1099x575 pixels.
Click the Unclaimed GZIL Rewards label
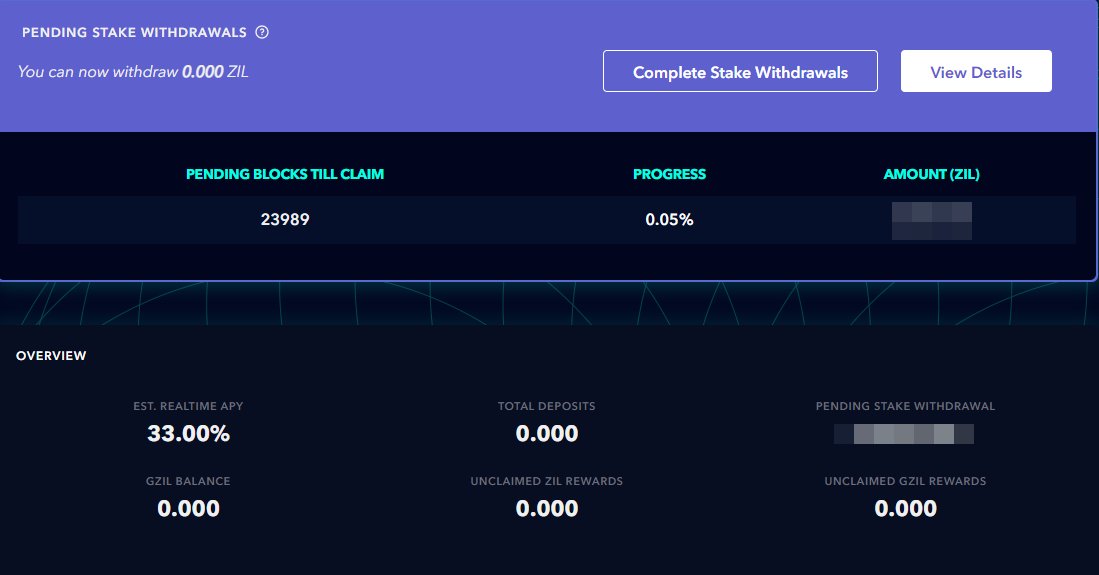click(x=906, y=481)
